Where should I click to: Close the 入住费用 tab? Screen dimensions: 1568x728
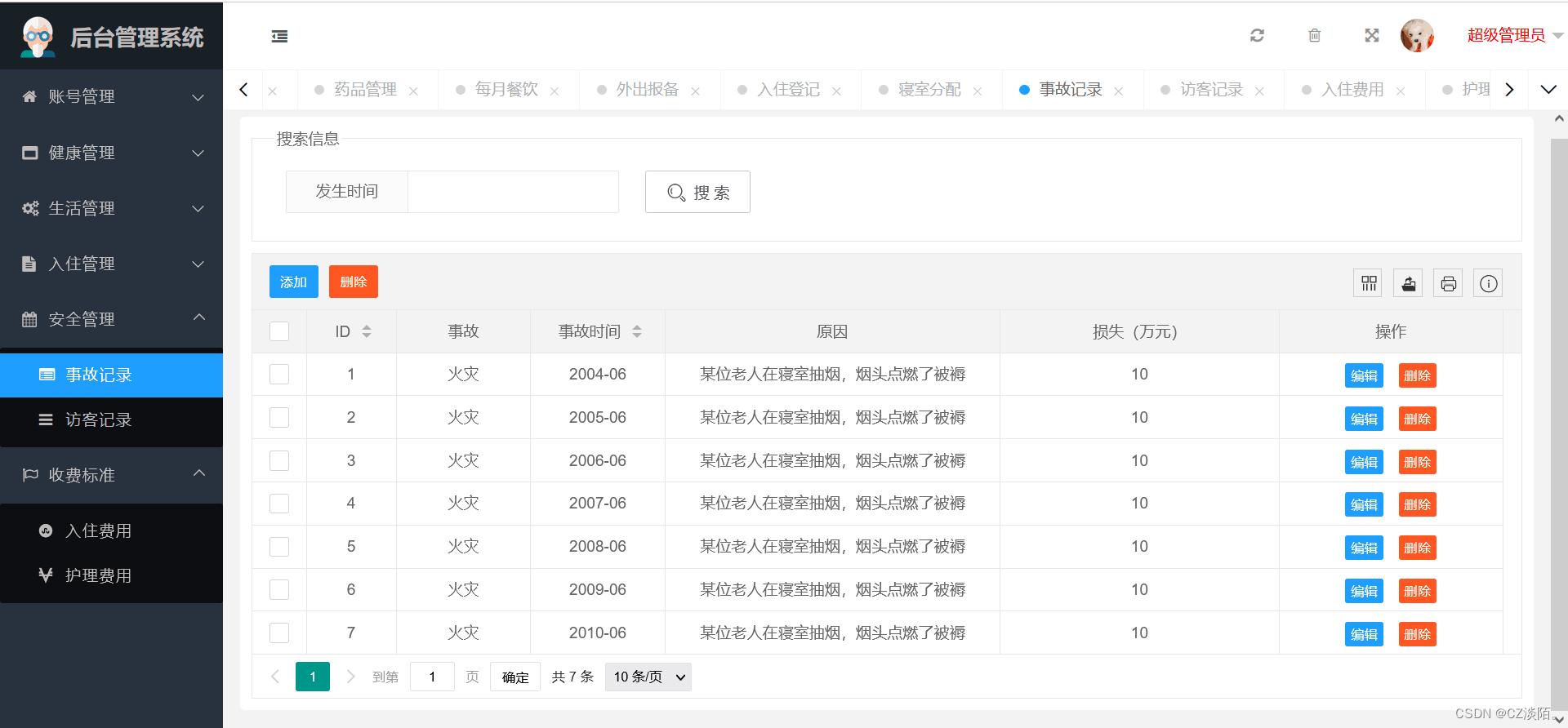1401,91
